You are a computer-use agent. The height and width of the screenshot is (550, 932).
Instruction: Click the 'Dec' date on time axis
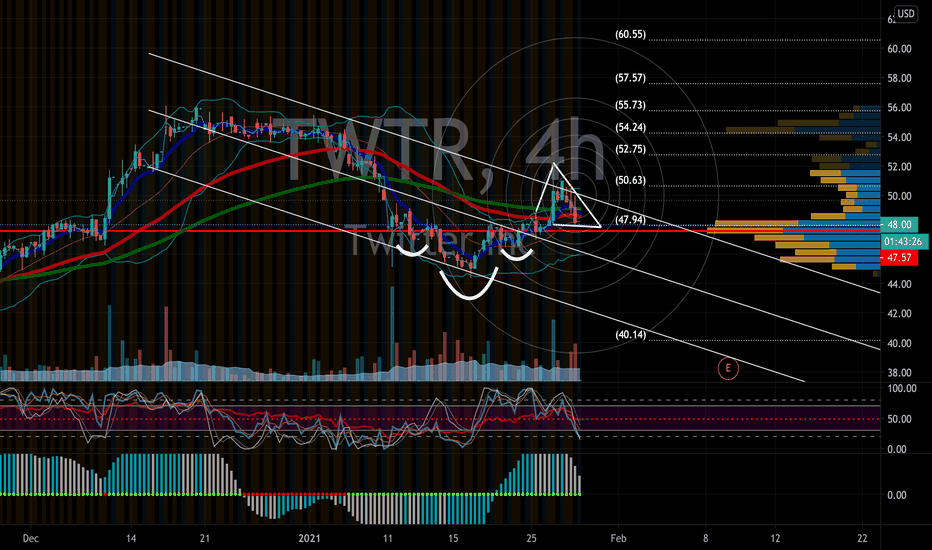pos(30,539)
